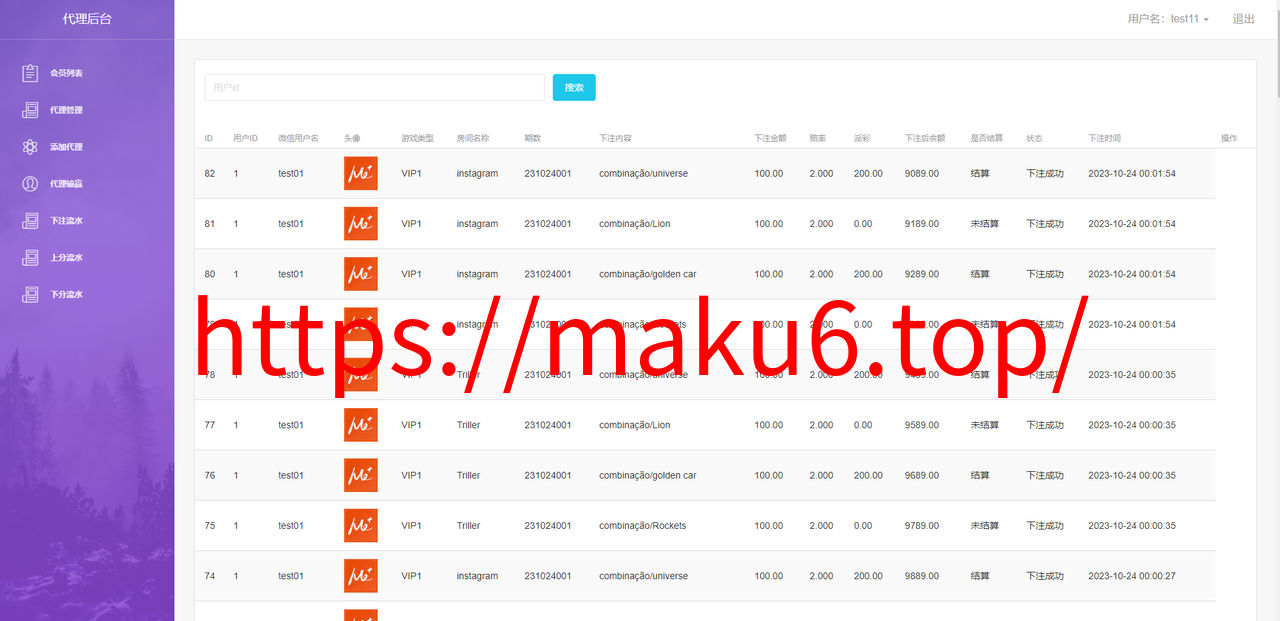
Task: Select the ID cell 82
Action: pyautogui.click(x=210, y=174)
